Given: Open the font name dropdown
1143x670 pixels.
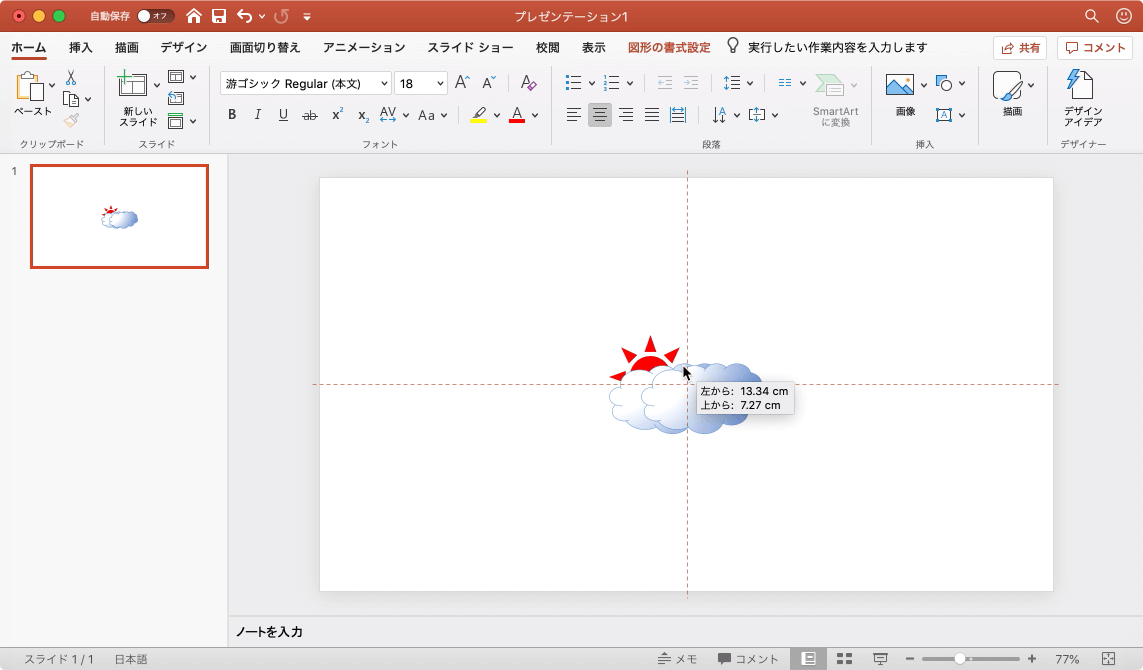Looking at the screenshot, I should 385,84.
